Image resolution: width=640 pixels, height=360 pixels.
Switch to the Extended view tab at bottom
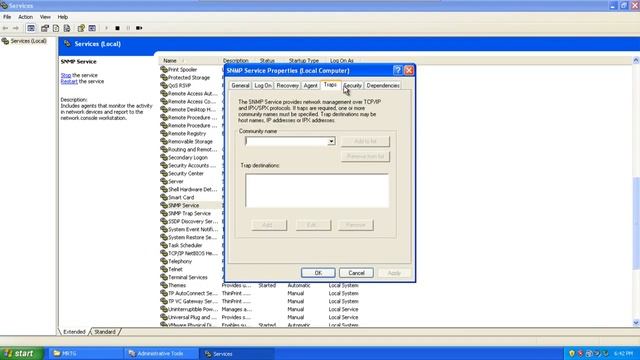pyautogui.click(x=74, y=332)
